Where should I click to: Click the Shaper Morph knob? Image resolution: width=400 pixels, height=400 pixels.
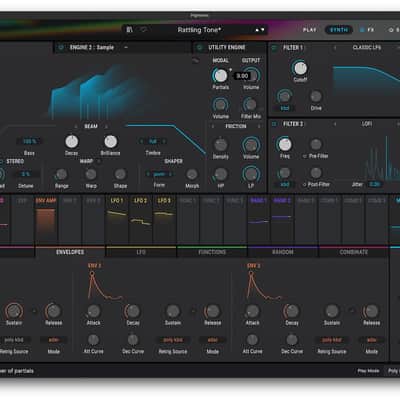(x=192, y=174)
